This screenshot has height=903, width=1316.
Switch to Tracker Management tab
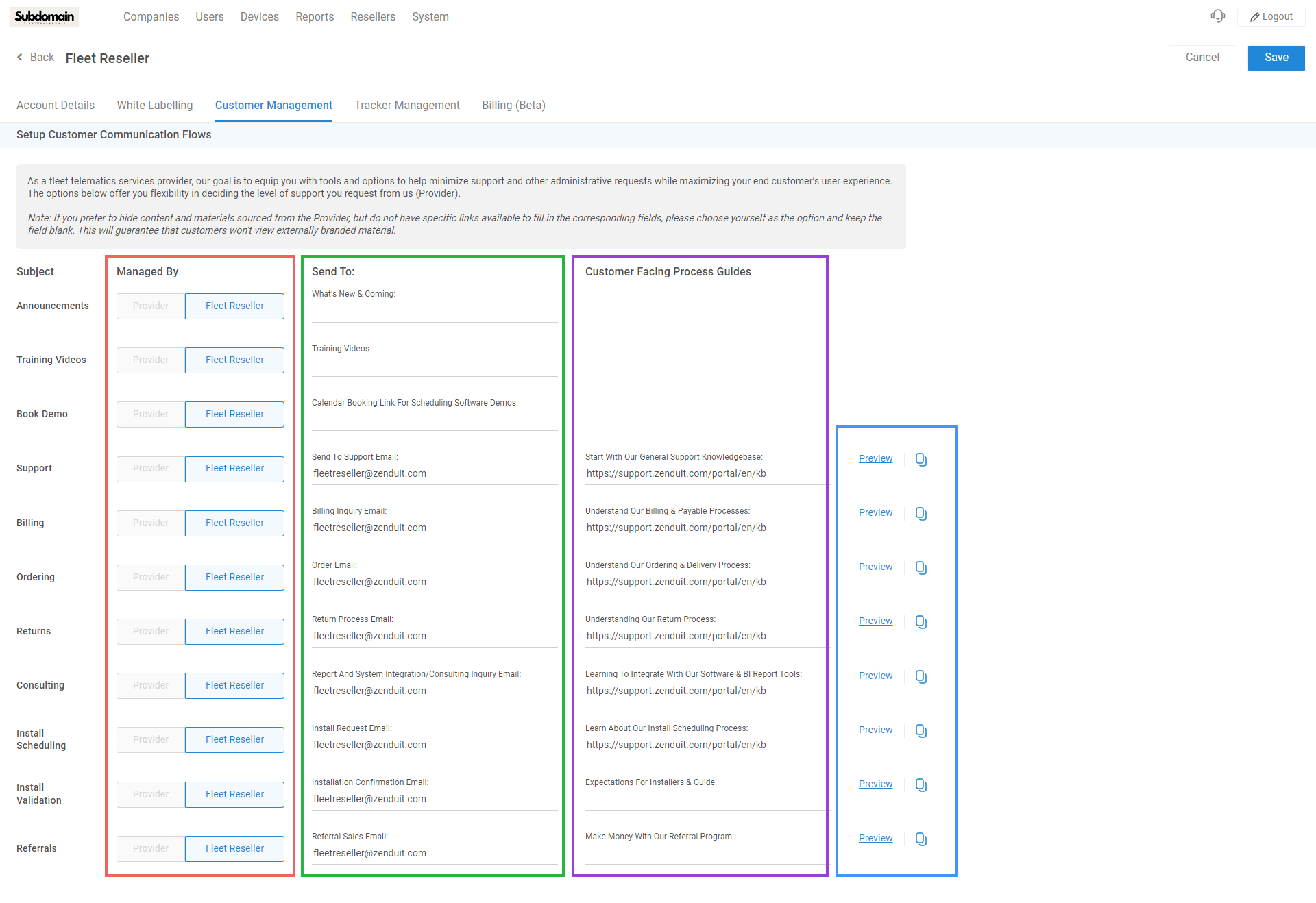(x=406, y=106)
